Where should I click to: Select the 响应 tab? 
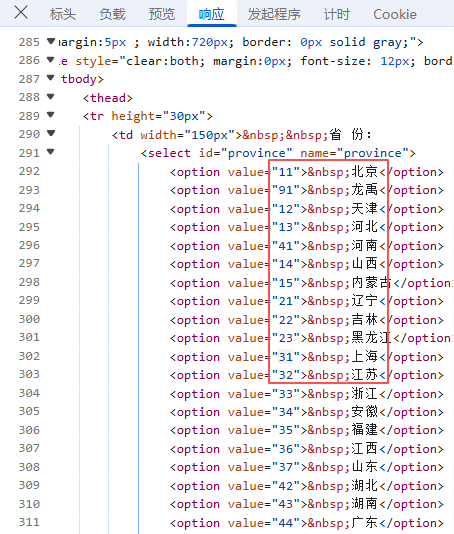click(212, 14)
